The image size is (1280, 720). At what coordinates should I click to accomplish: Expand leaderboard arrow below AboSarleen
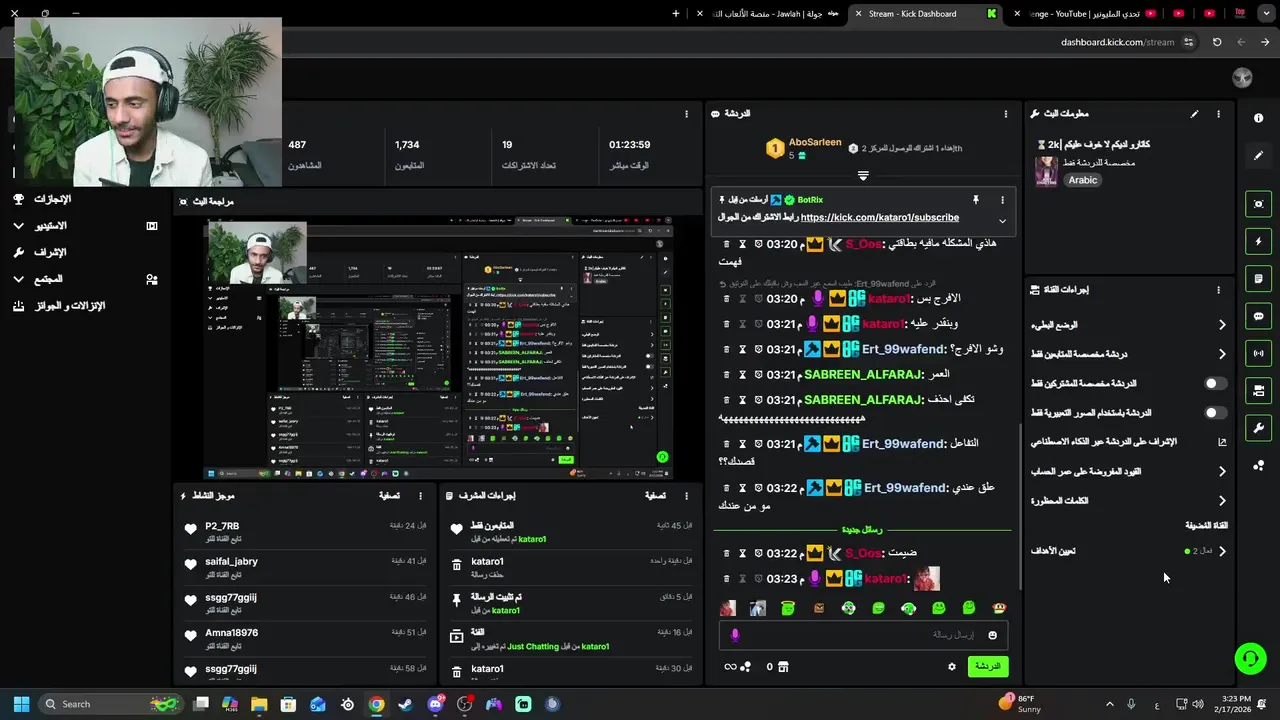click(x=863, y=175)
